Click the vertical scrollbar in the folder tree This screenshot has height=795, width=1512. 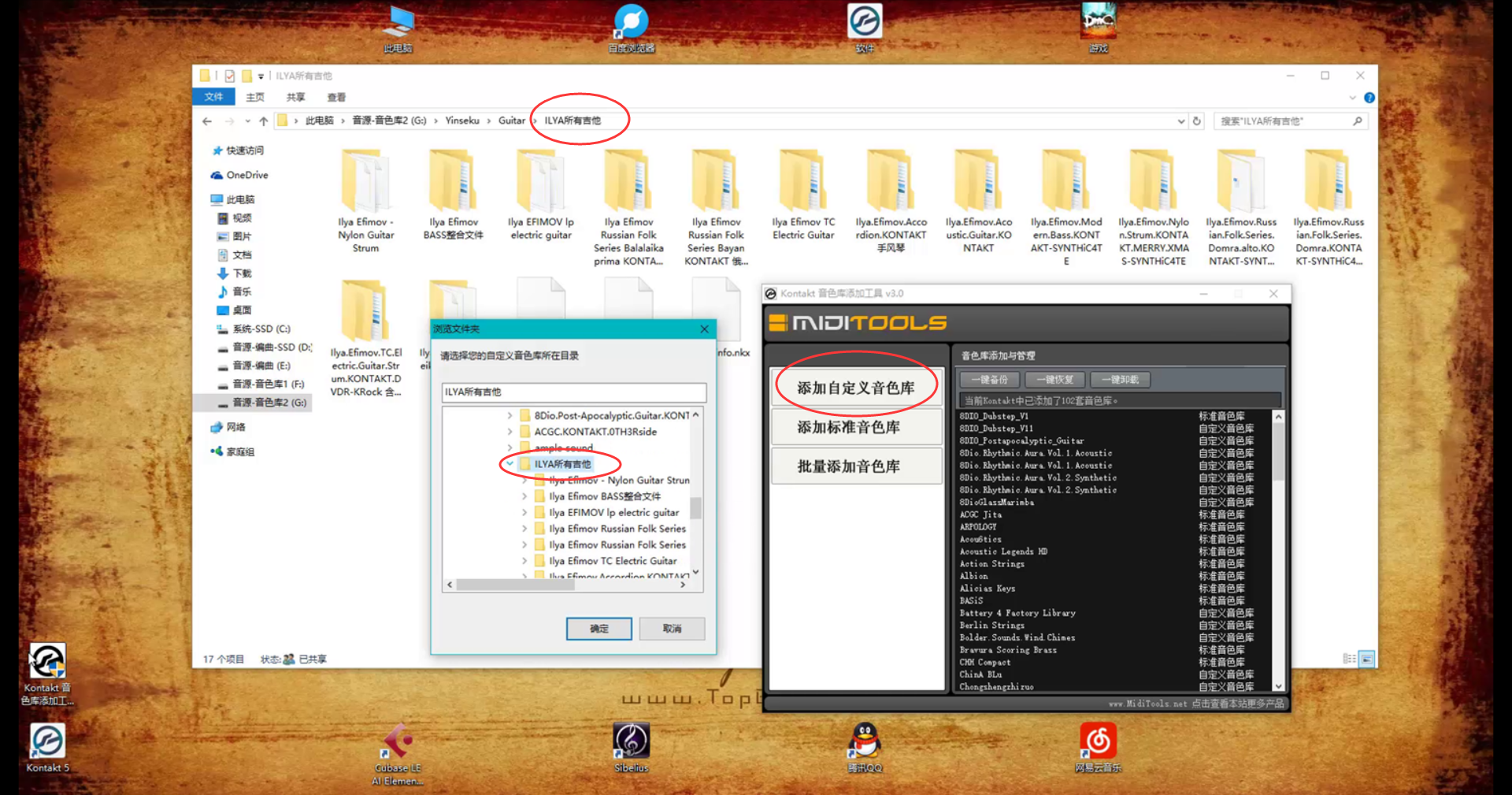(695, 507)
